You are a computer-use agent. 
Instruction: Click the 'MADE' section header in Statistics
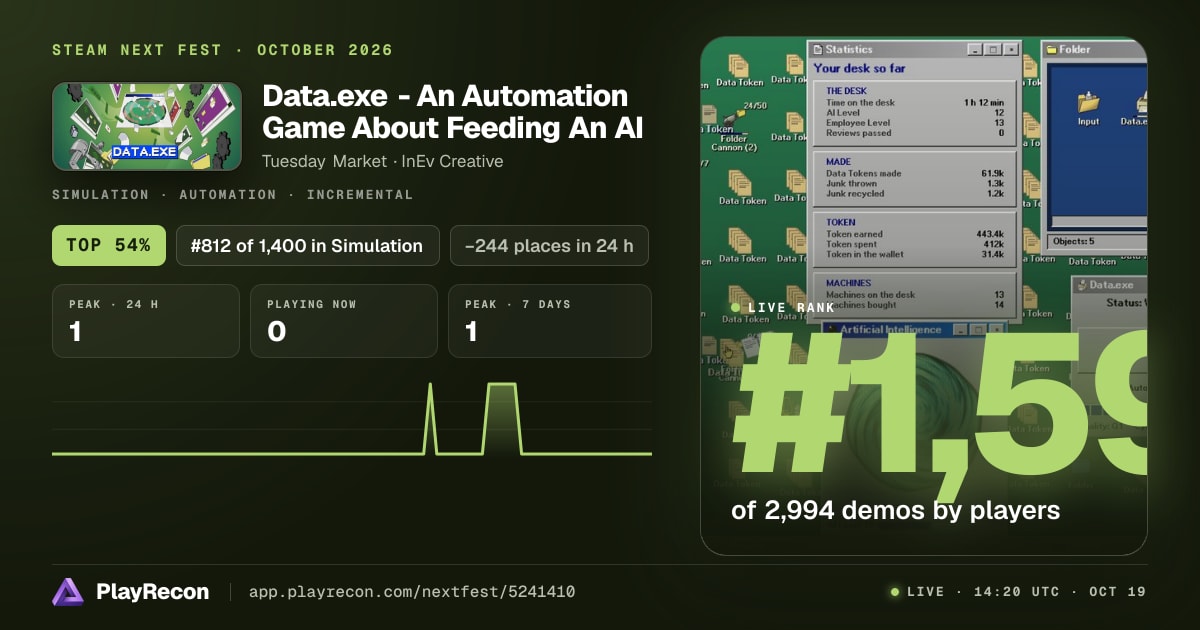tap(839, 162)
